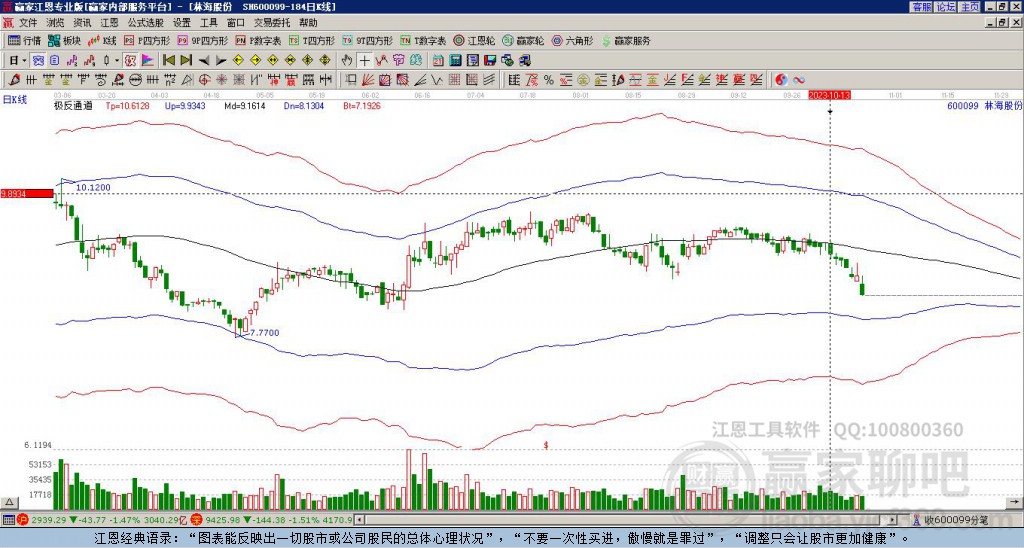Click the blue infinity wave icon
The width and height of the screenshot is (1024, 548).
tap(799, 80)
